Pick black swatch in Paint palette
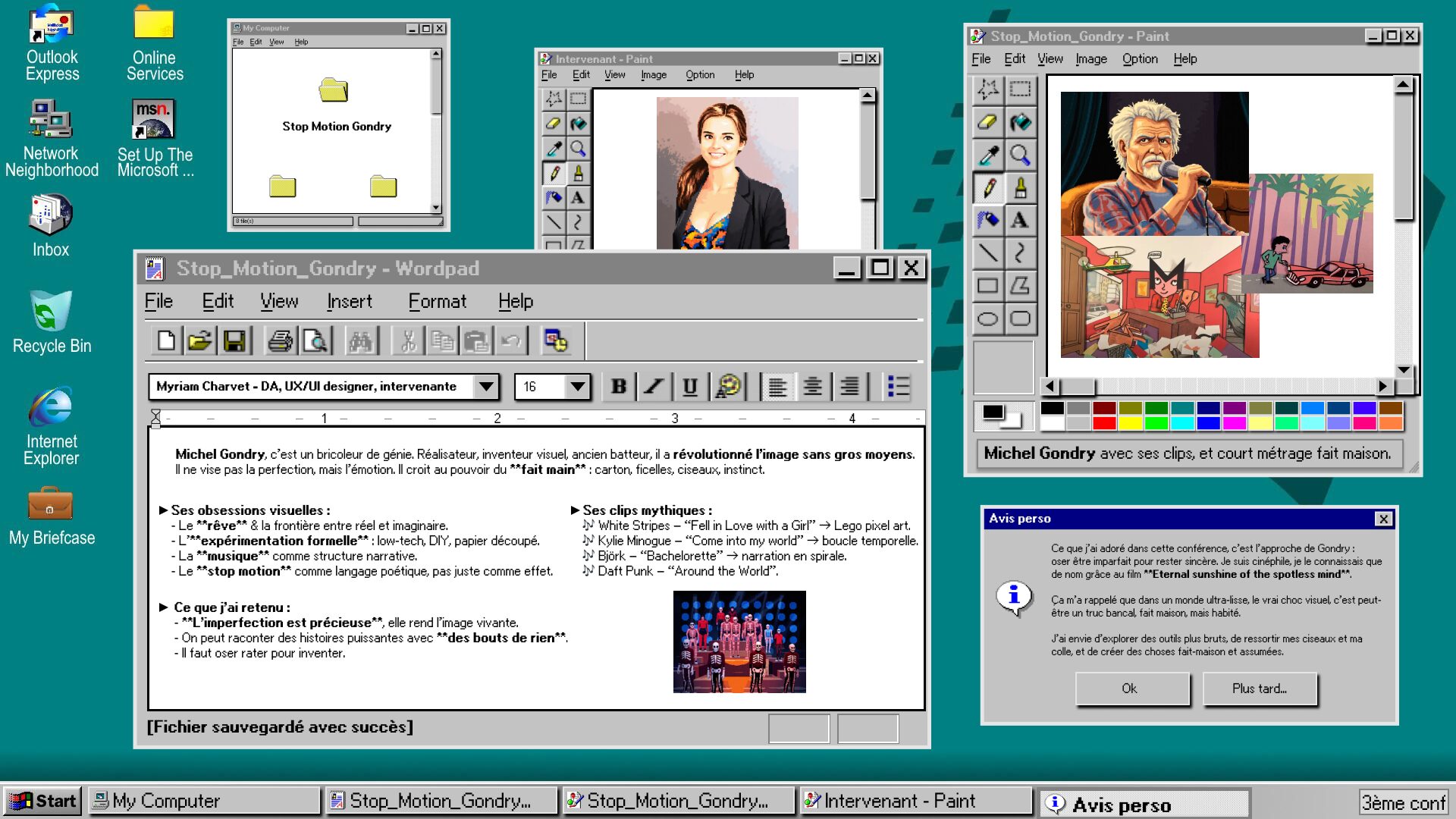The width and height of the screenshot is (1456, 819). tap(1052, 408)
